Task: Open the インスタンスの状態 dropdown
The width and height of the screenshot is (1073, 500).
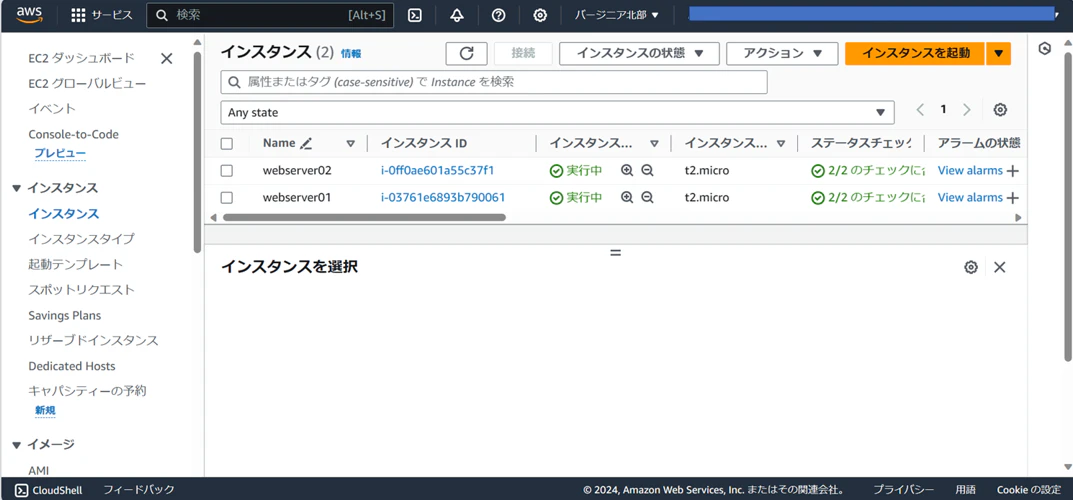Action: pos(639,53)
